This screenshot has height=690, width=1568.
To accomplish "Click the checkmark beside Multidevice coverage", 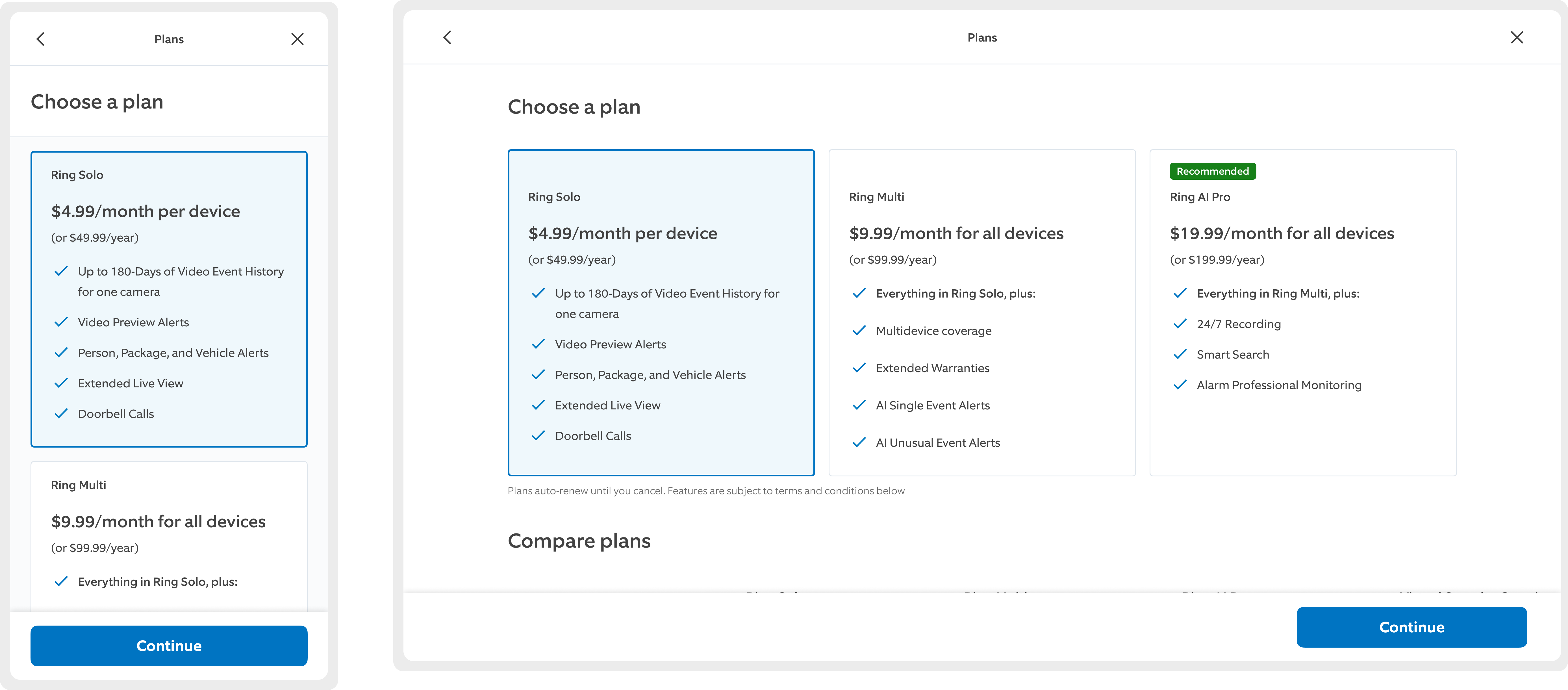I will point(859,330).
